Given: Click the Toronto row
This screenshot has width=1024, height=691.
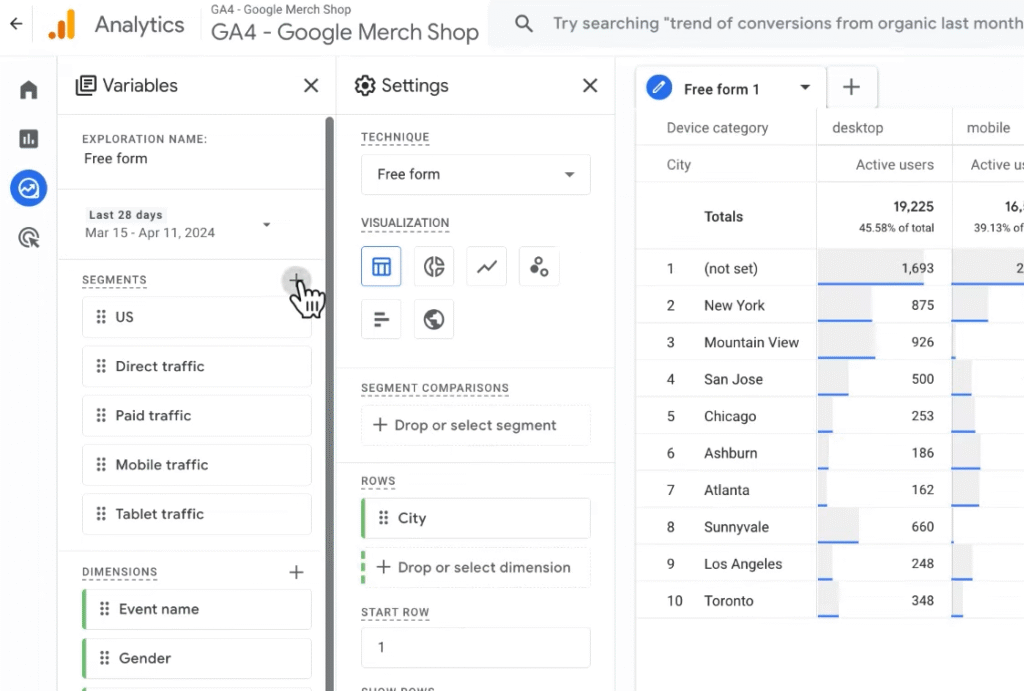Looking at the screenshot, I should pos(830,601).
